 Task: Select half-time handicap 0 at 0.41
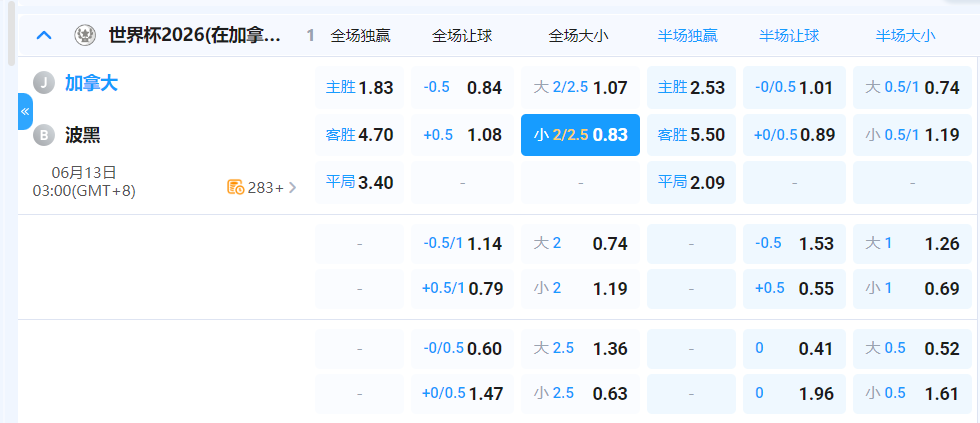[794, 348]
